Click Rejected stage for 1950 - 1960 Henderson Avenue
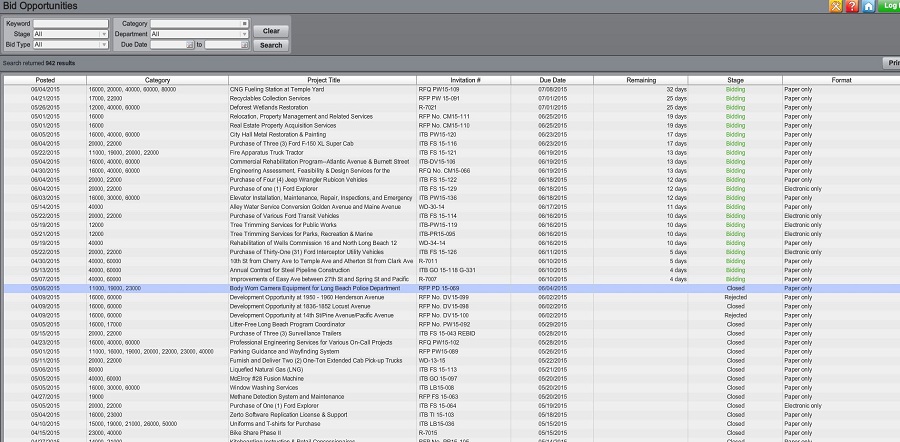Viewport: 900px width, 442px height. [x=735, y=297]
